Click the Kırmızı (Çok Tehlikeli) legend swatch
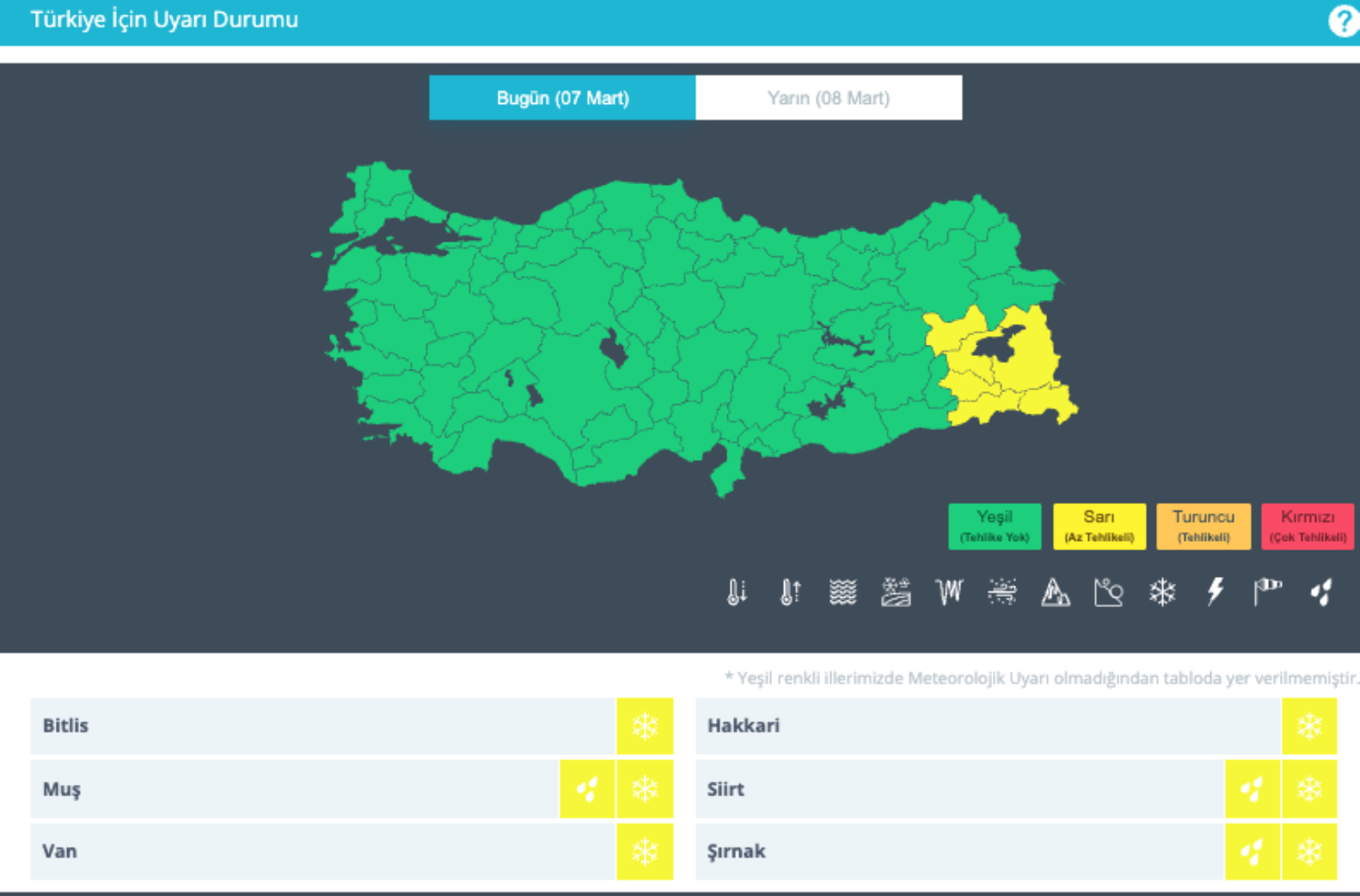 (x=1307, y=526)
